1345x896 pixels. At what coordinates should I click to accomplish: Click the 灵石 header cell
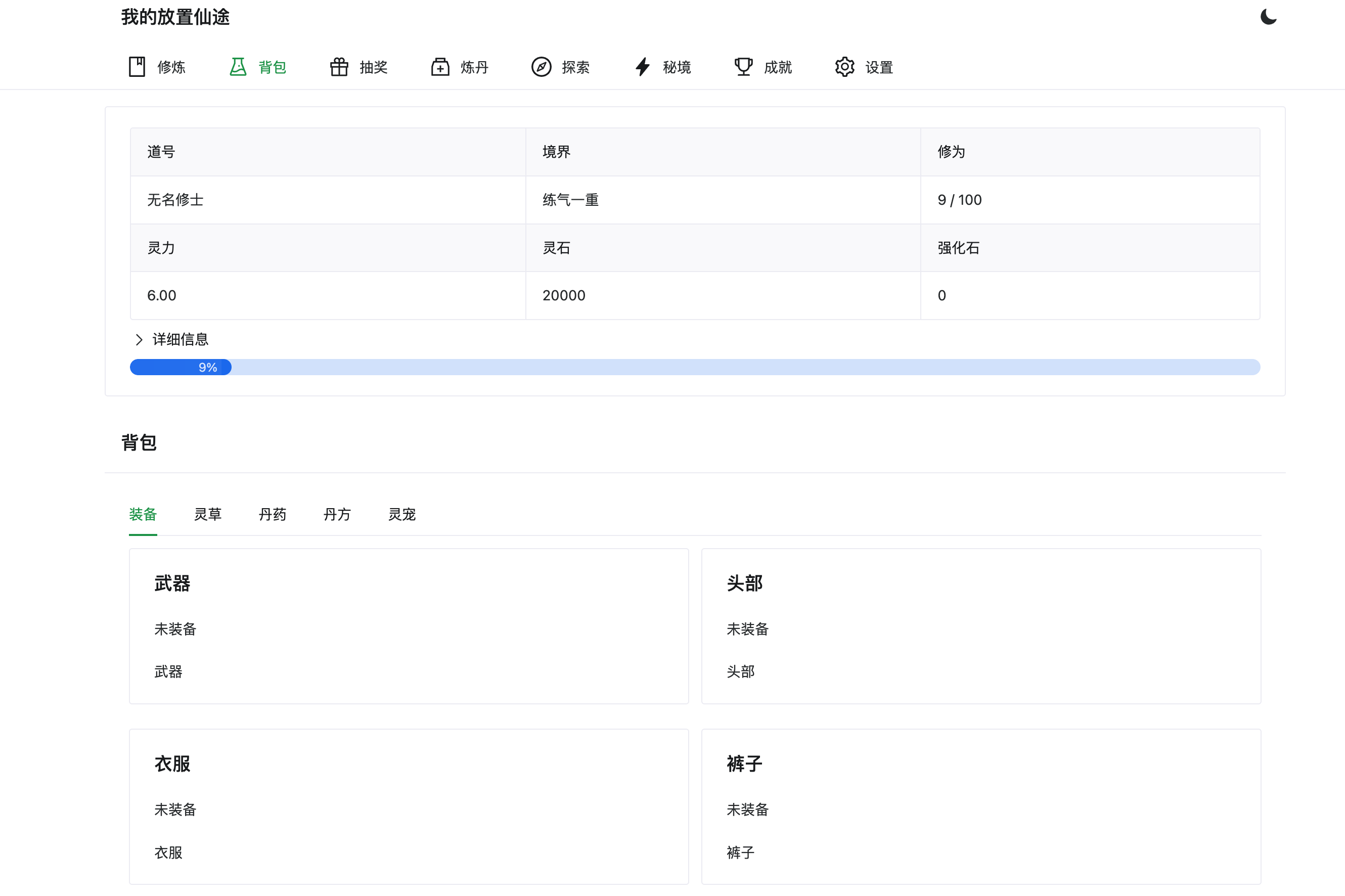pos(723,248)
